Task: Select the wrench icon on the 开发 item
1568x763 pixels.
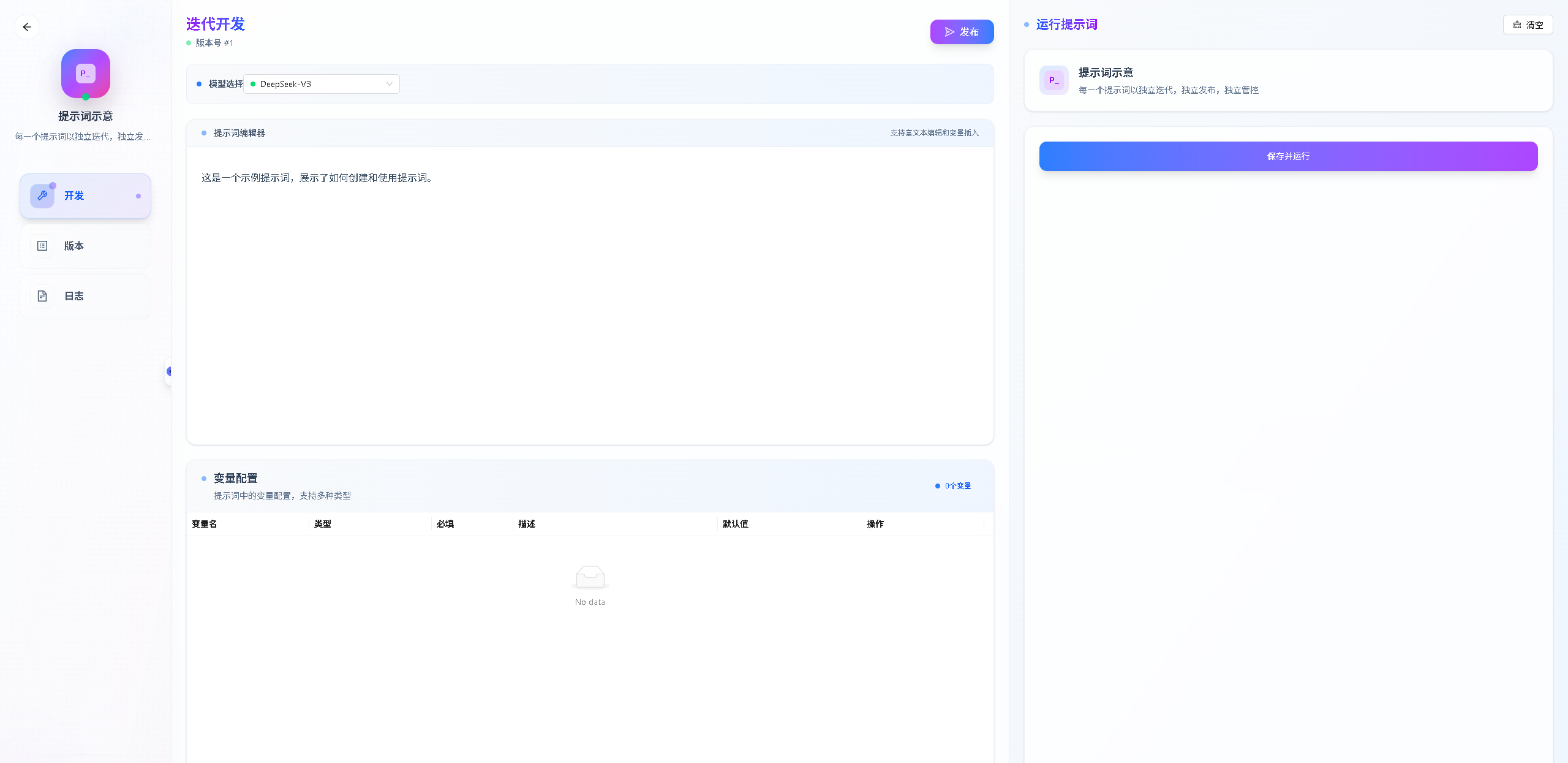Action: [42, 195]
